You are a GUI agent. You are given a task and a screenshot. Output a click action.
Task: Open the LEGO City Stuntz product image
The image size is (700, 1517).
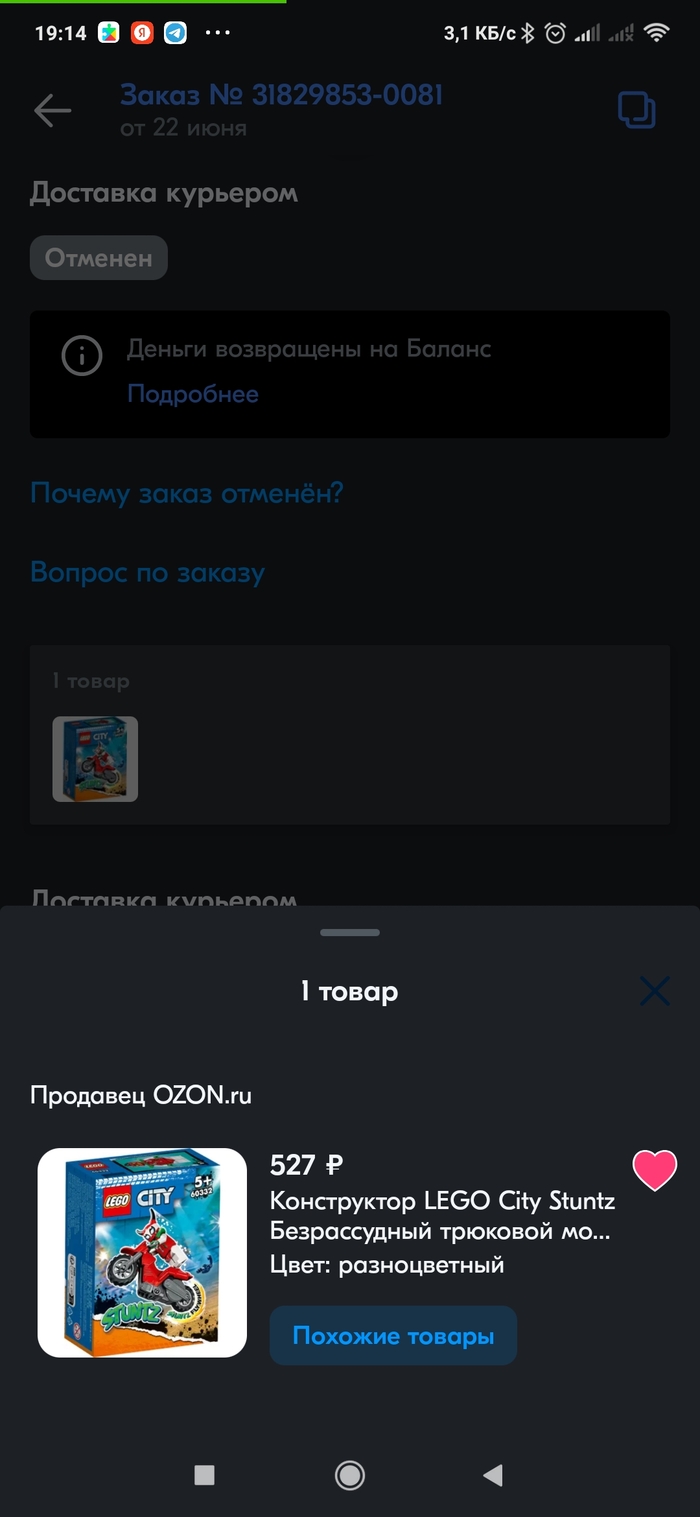pyautogui.click(x=142, y=1252)
